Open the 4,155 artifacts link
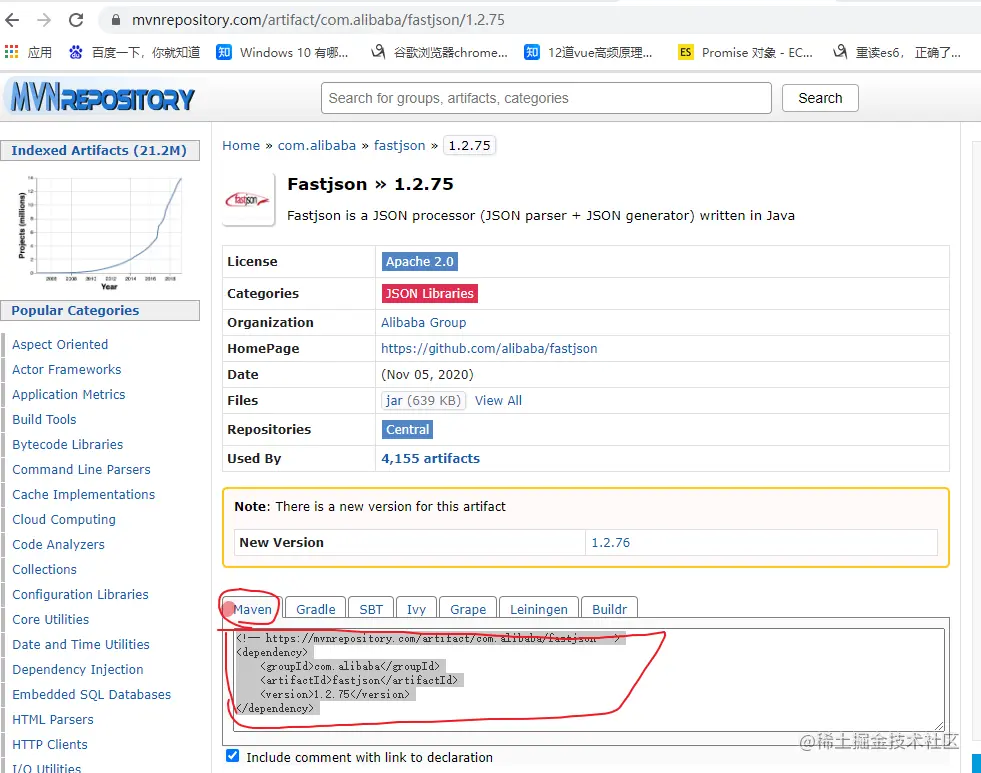The width and height of the screenshot is (981, 773). 430,458
